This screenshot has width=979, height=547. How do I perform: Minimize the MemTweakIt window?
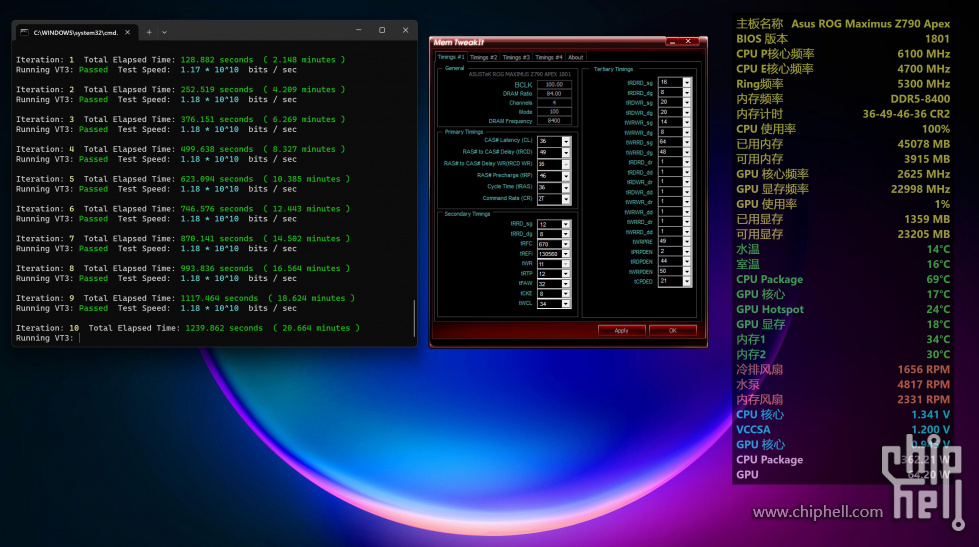pos(672,42)
